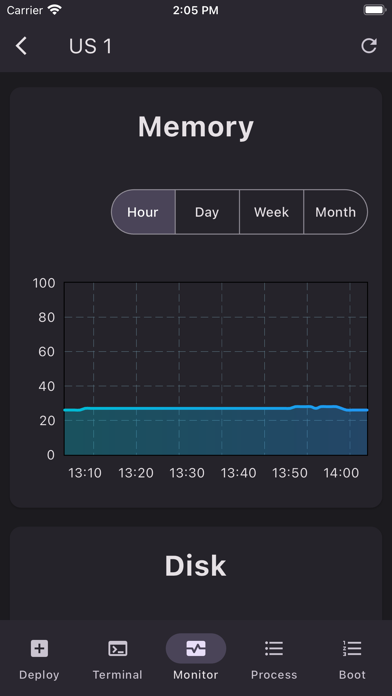The image size is (392, 696).
Task: Click the 2:05 PM clock
Action: (x=196, y=10)
